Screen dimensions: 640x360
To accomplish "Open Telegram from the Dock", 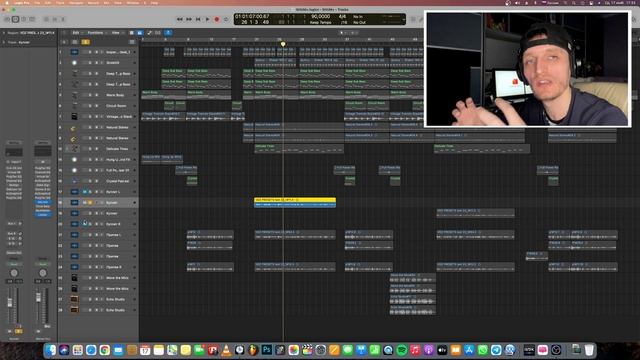I will click(x=496, y=350).
